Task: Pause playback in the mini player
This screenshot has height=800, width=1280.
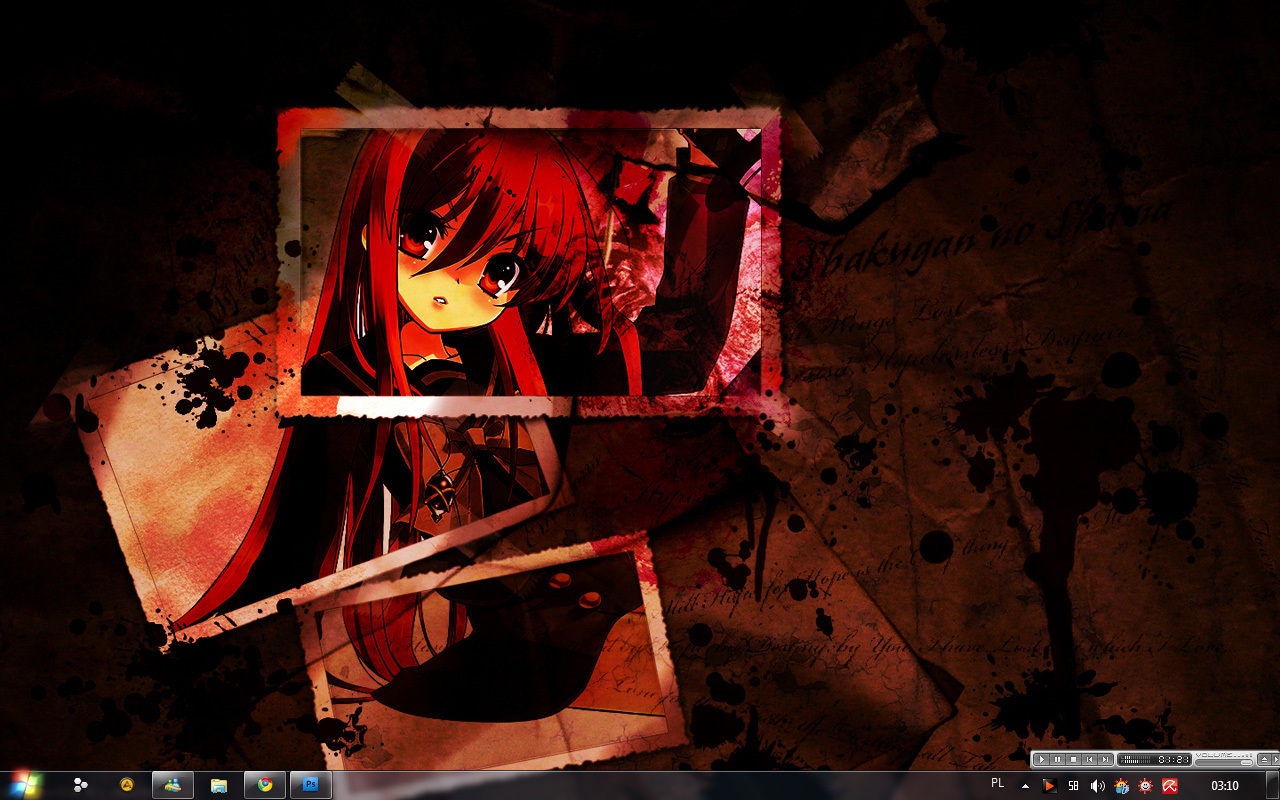Action: 1057,760
